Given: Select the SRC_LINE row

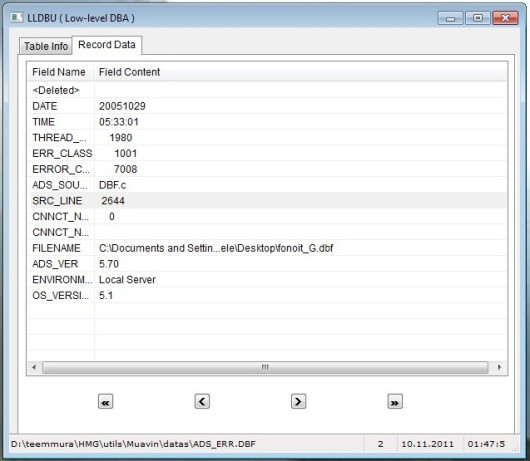Looking at the screenshot, I should [267, 201].
